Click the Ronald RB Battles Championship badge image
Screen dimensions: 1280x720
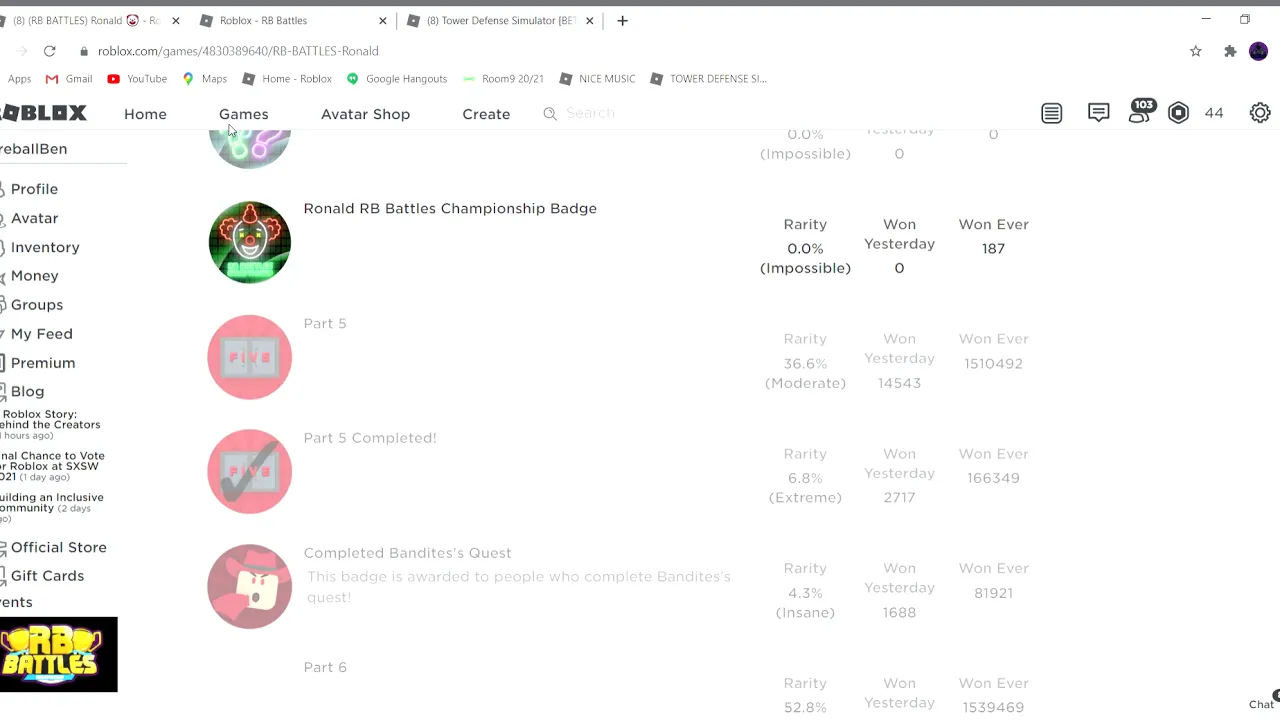[x=249, y=242]
